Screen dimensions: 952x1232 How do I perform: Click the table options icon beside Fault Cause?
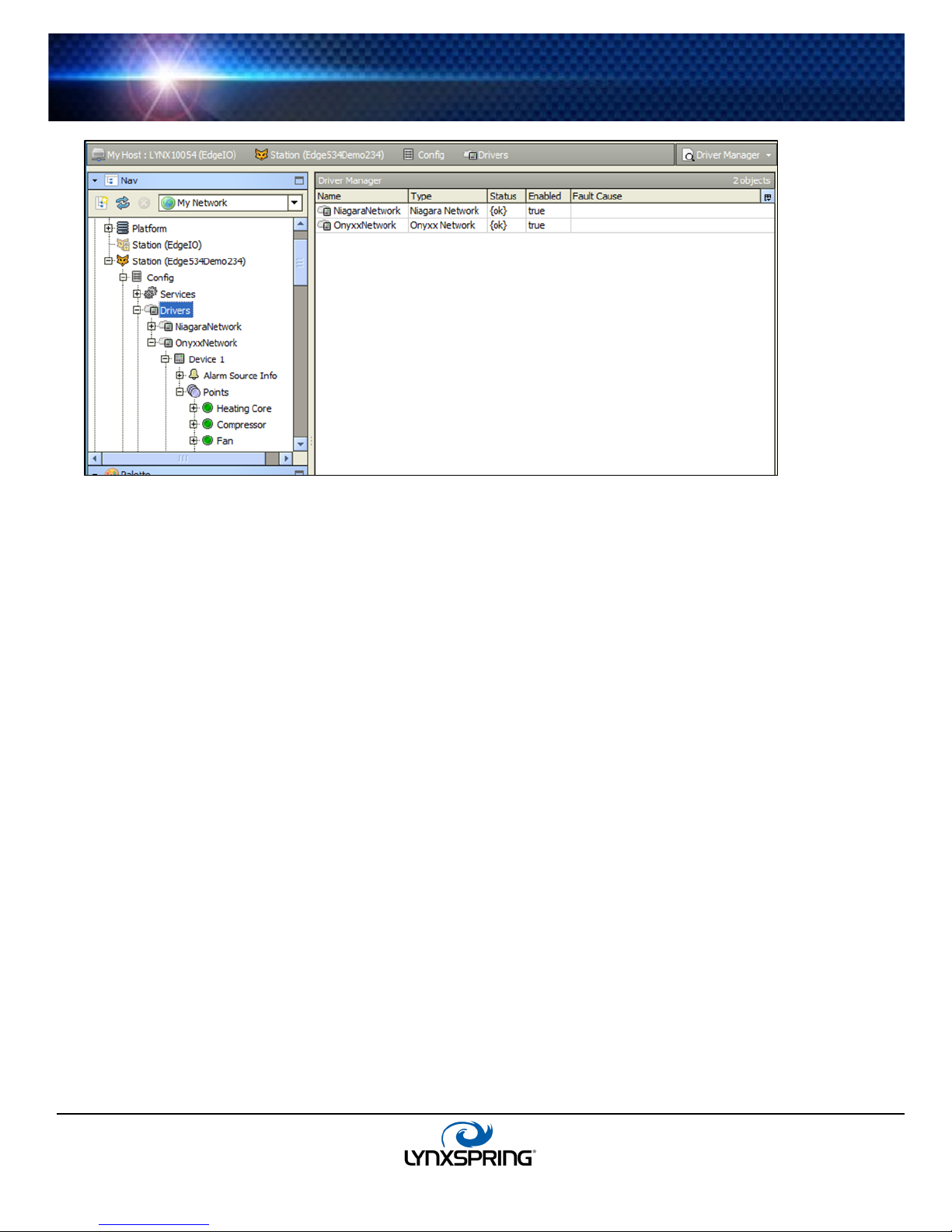767,197
